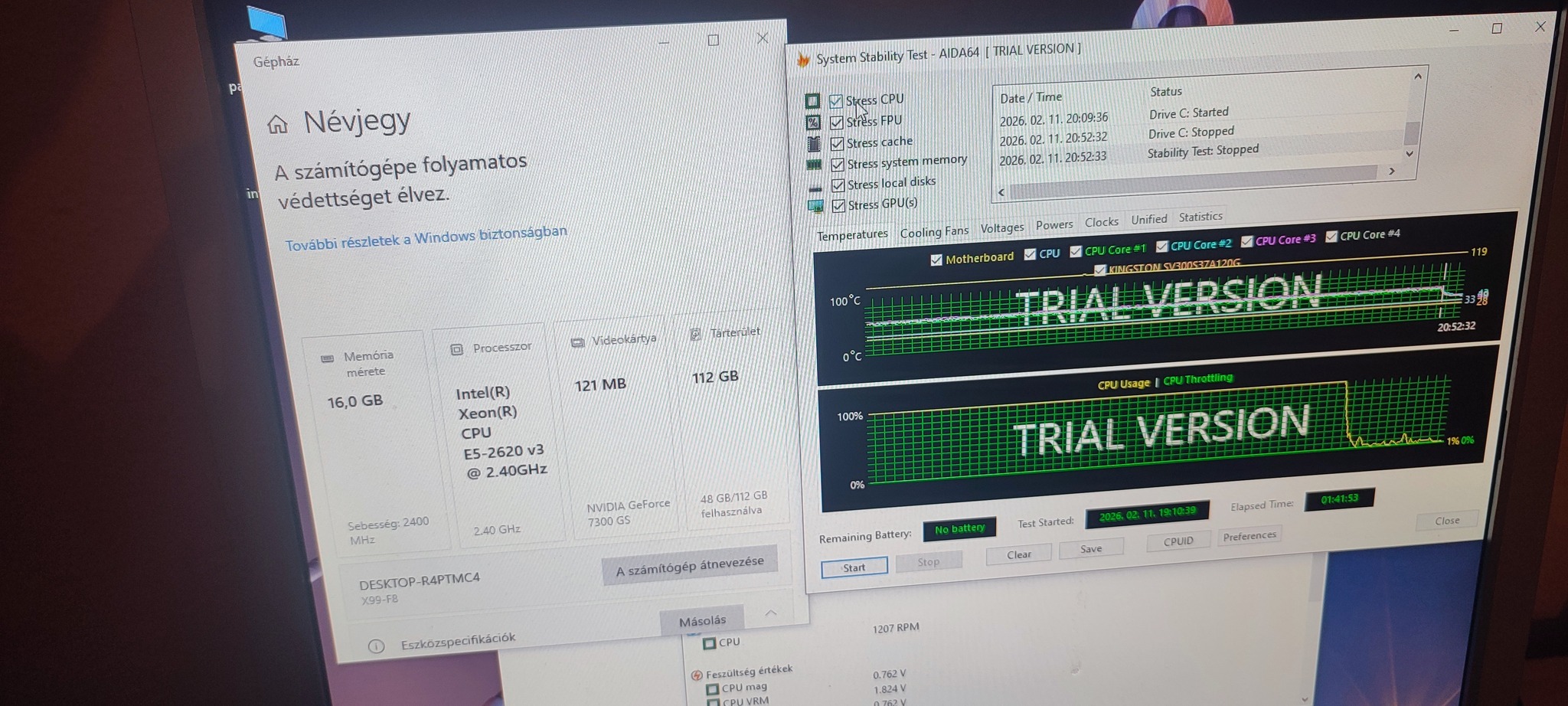Click the info icon beside Eszközspecifikációk

[x=376, y=646]
